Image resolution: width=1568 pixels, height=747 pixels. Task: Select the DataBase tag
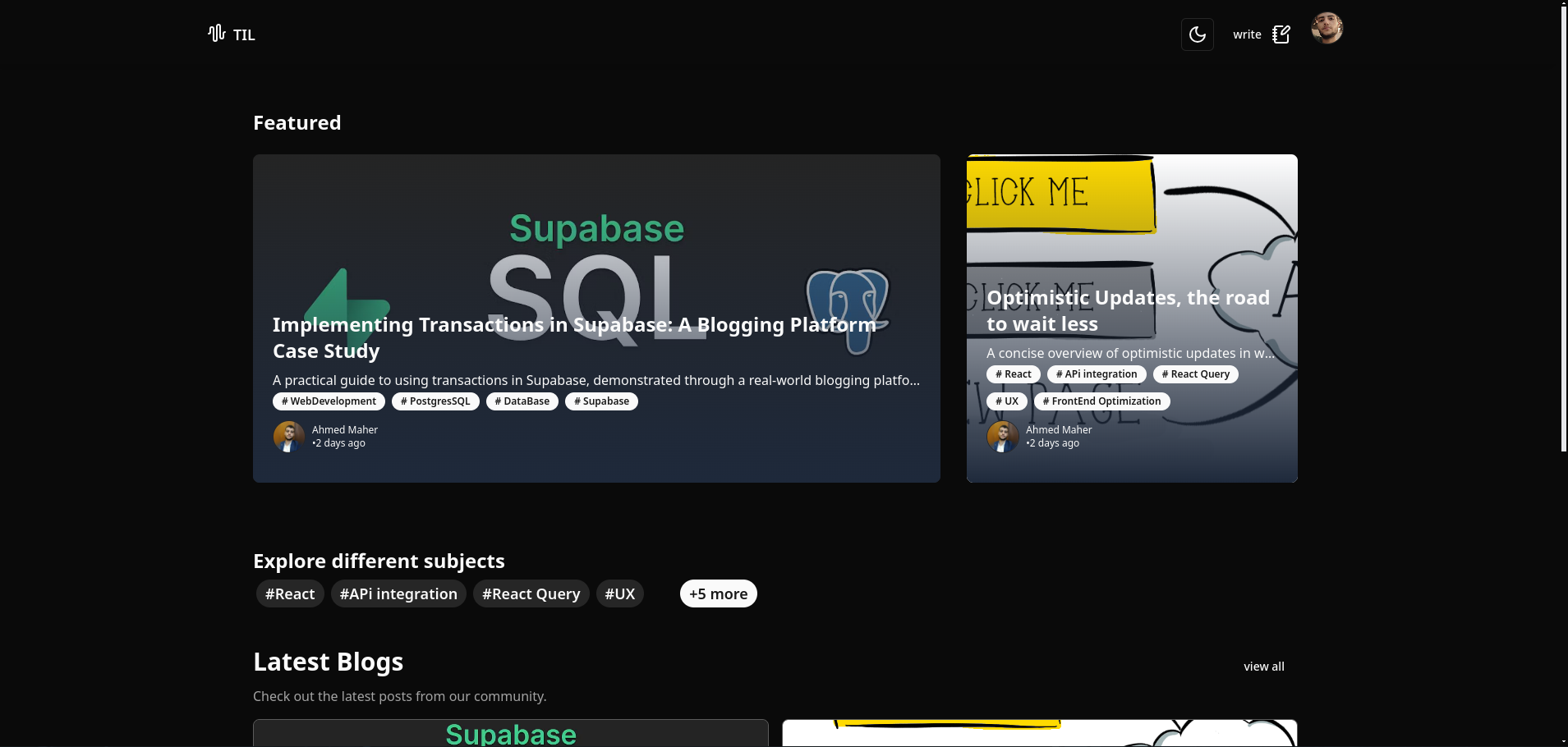[x=522, y=401]
